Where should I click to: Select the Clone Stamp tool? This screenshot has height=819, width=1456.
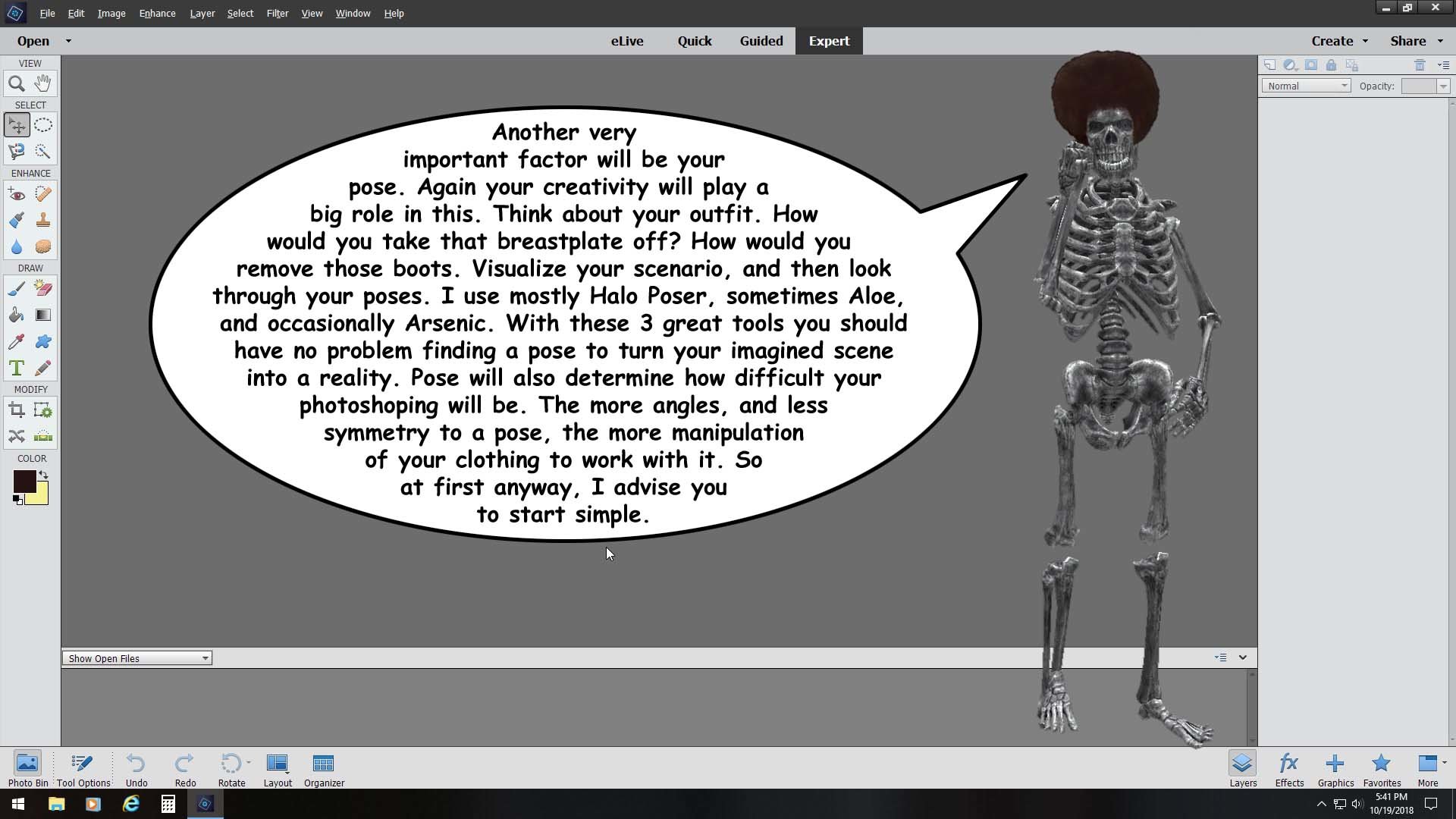coord(43,220)
